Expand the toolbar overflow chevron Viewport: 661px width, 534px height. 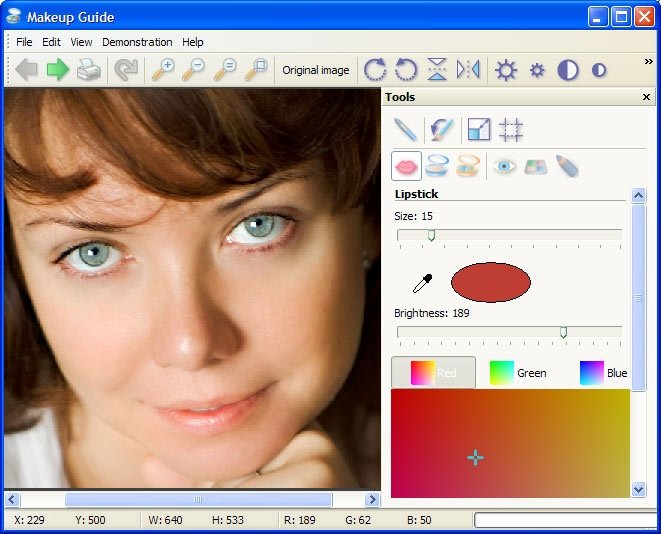click(648, 62)
